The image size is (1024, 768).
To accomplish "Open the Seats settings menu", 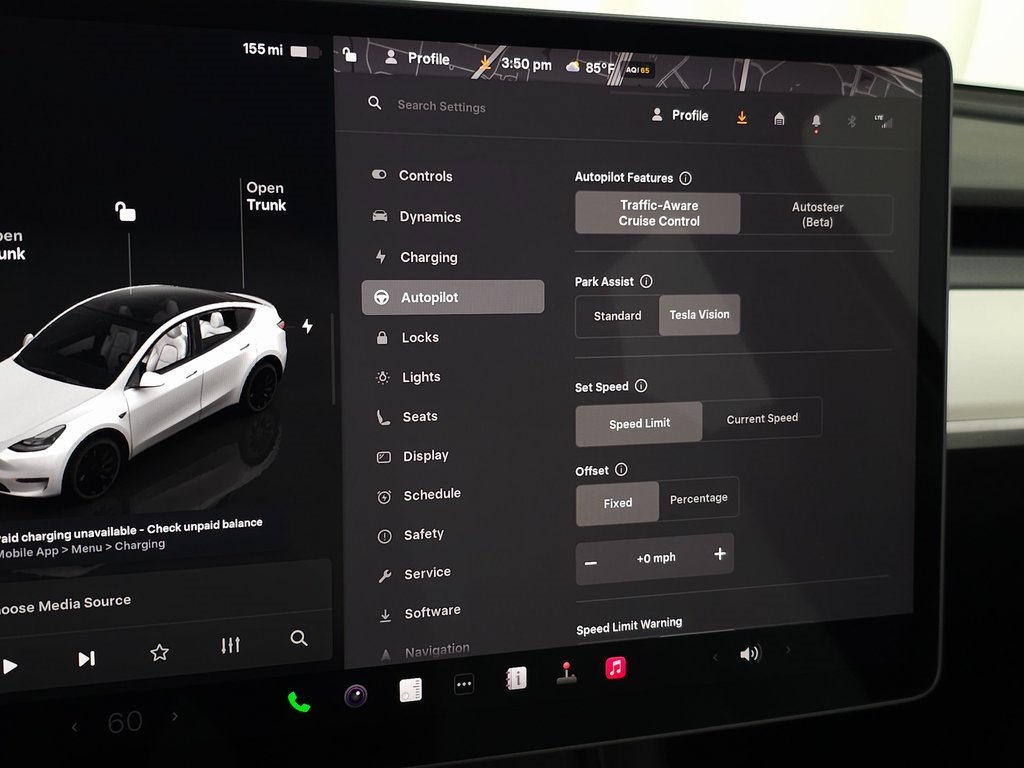I will (x=408, y=417).
